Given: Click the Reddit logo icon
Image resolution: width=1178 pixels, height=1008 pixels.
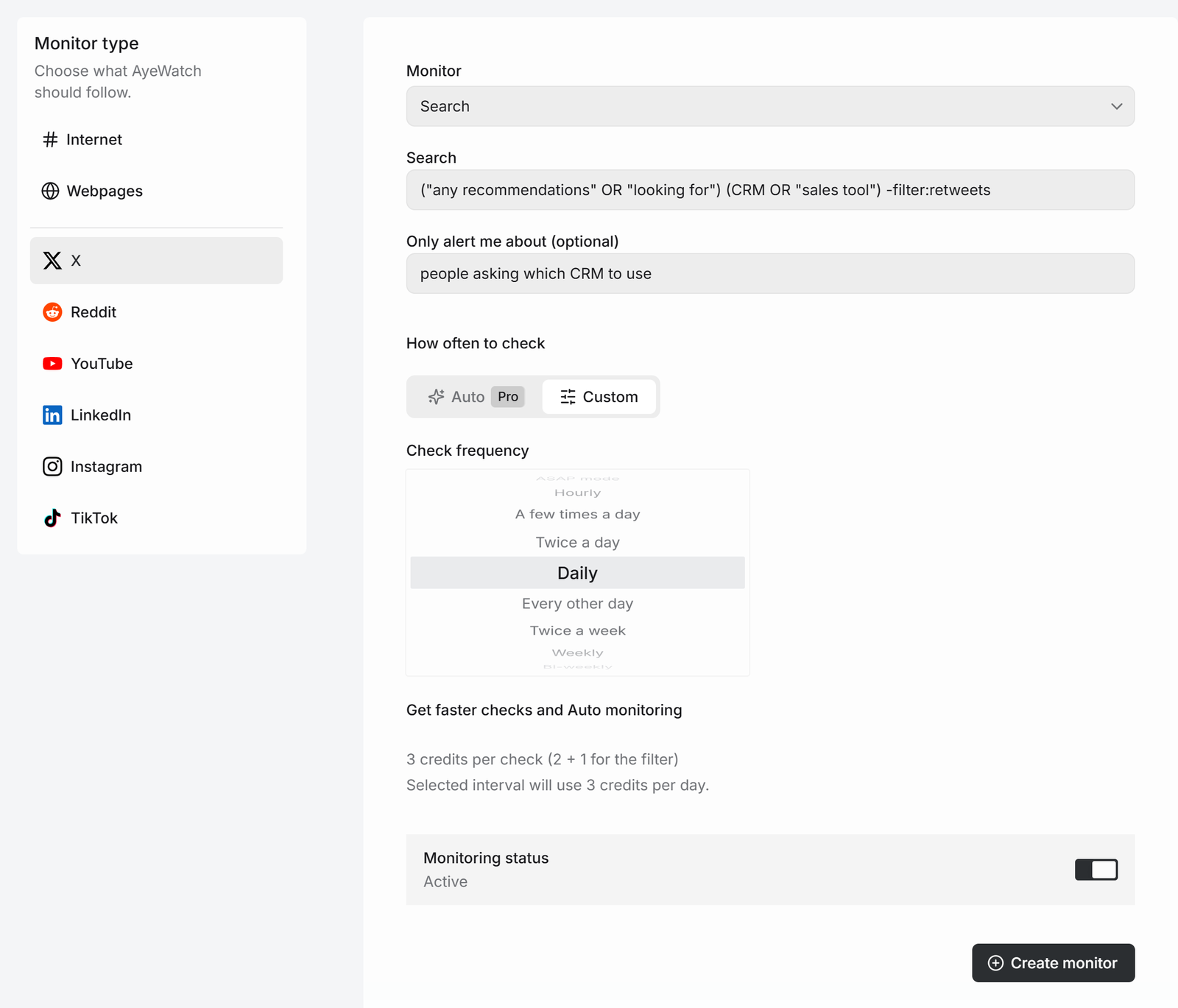Looking at the screenshot, I should click(x=52, y=312).
